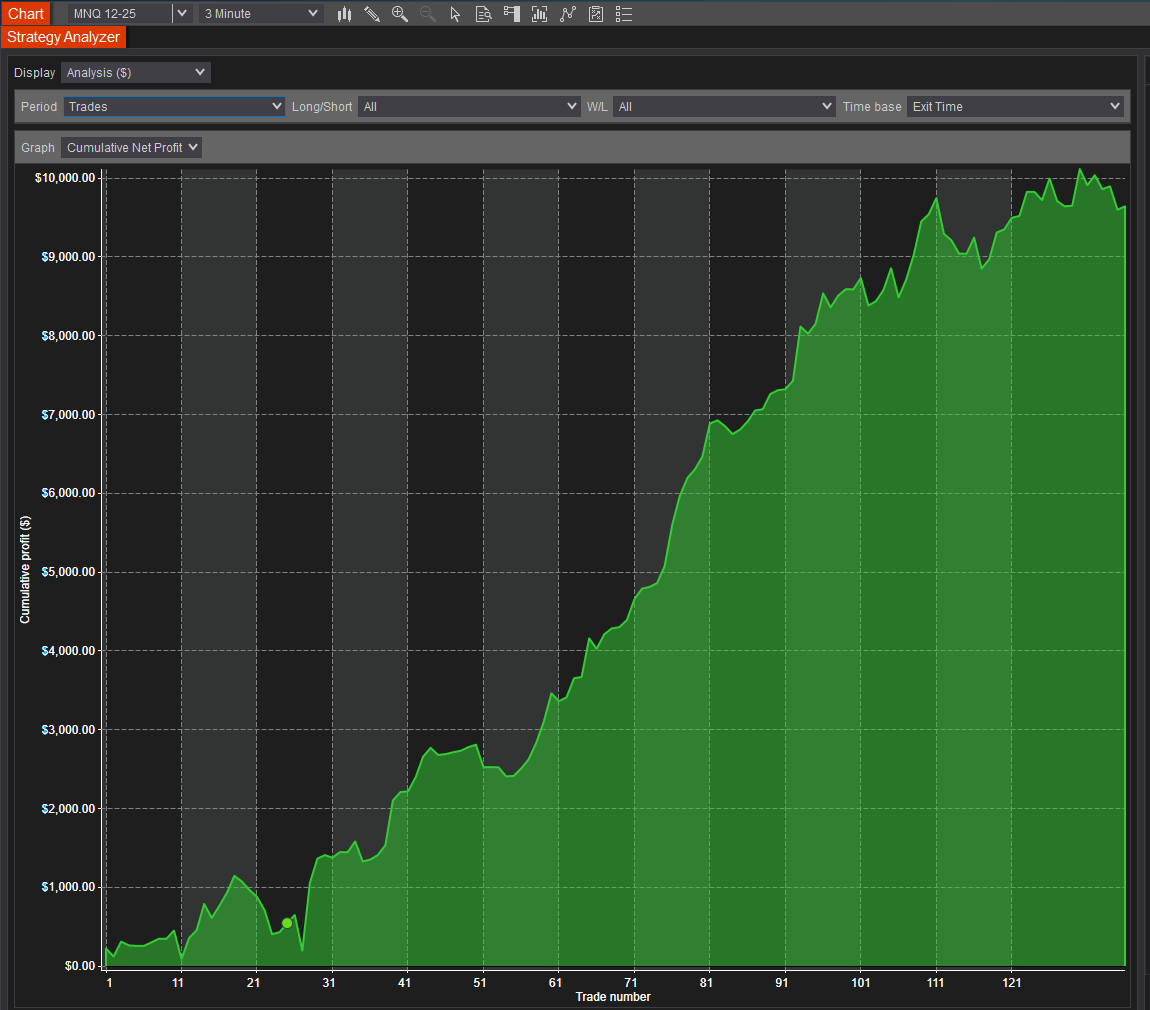Screen dimensions: 1150x1010
Task: Toggle the Chart Trader panel icon
Action: point(512,14)
